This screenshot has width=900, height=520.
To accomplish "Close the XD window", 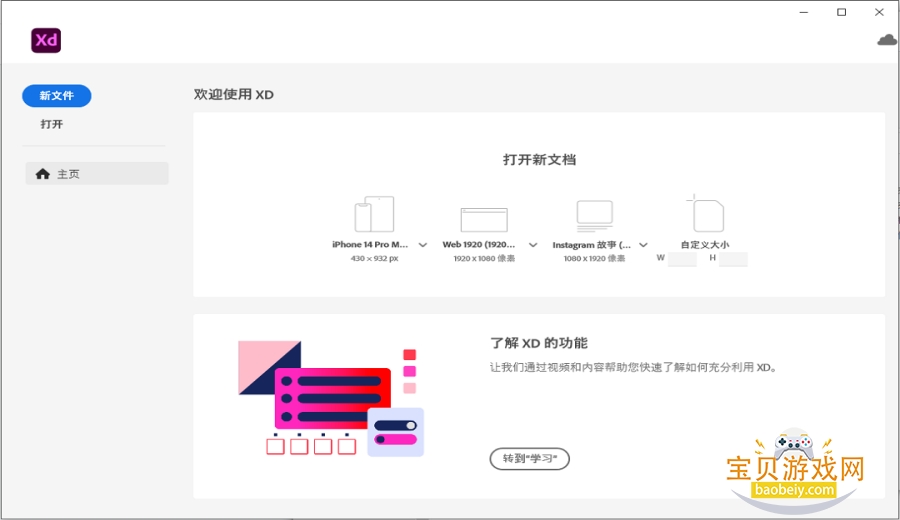I will point(879,12).
